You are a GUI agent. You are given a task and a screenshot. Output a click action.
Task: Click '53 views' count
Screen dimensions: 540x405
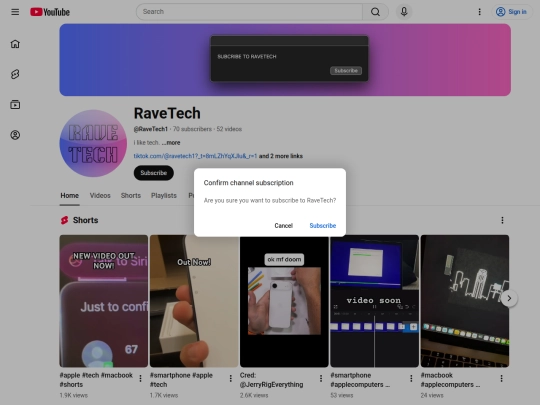click(x=342, y=395)
